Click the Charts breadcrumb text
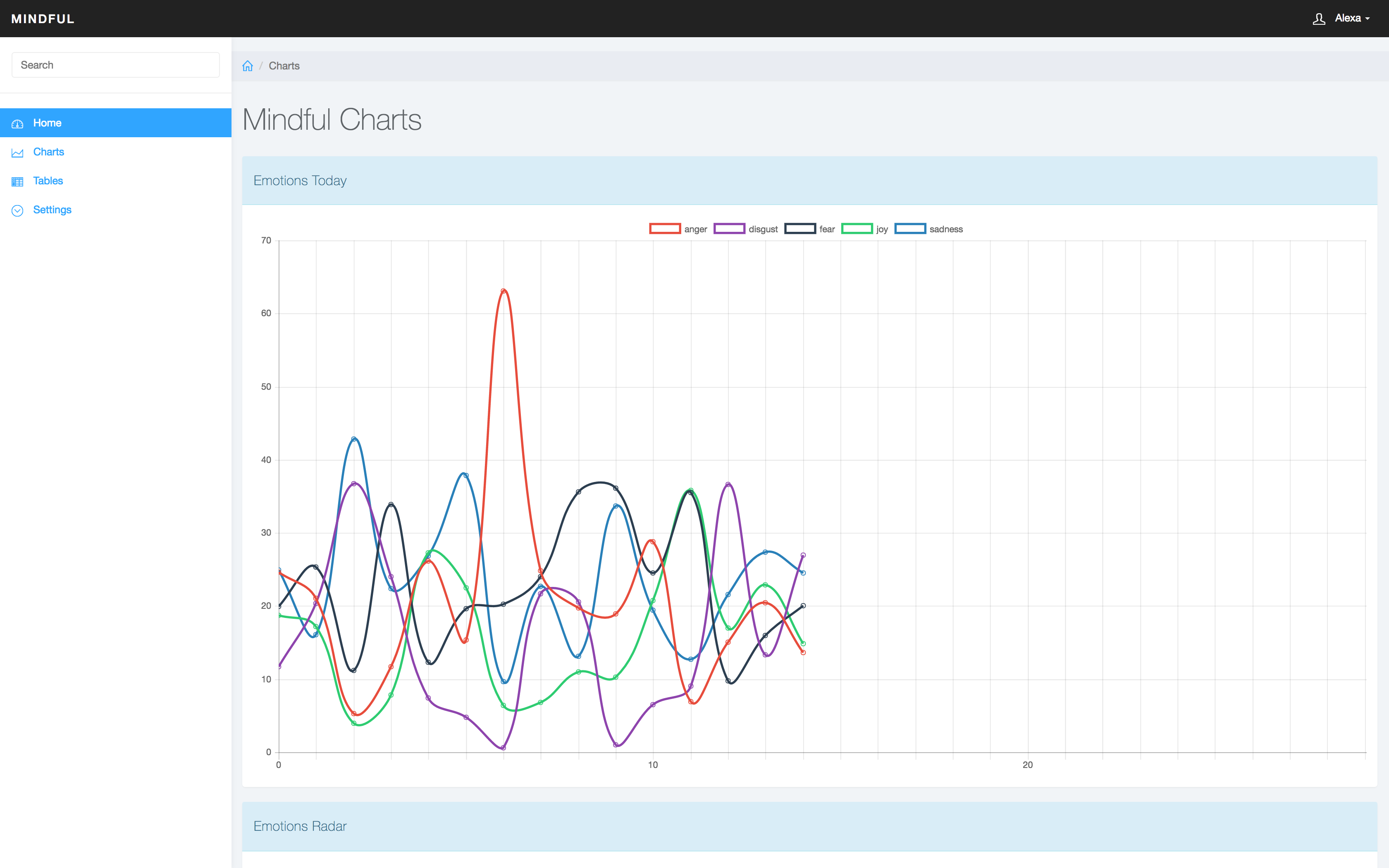Screen dimensions: 1389x868 pyautogui.click(x=284, y=66)
